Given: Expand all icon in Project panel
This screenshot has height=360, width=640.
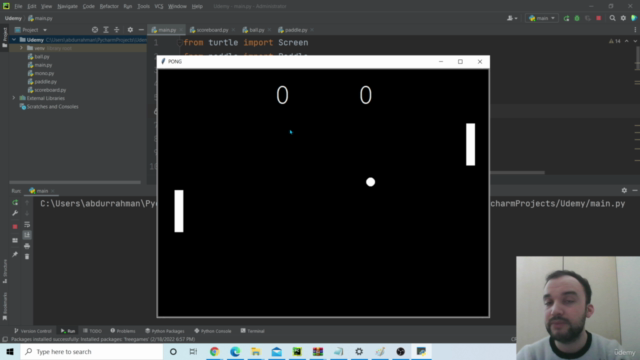Looking at the screenshot, I should [x=106, y=30].
